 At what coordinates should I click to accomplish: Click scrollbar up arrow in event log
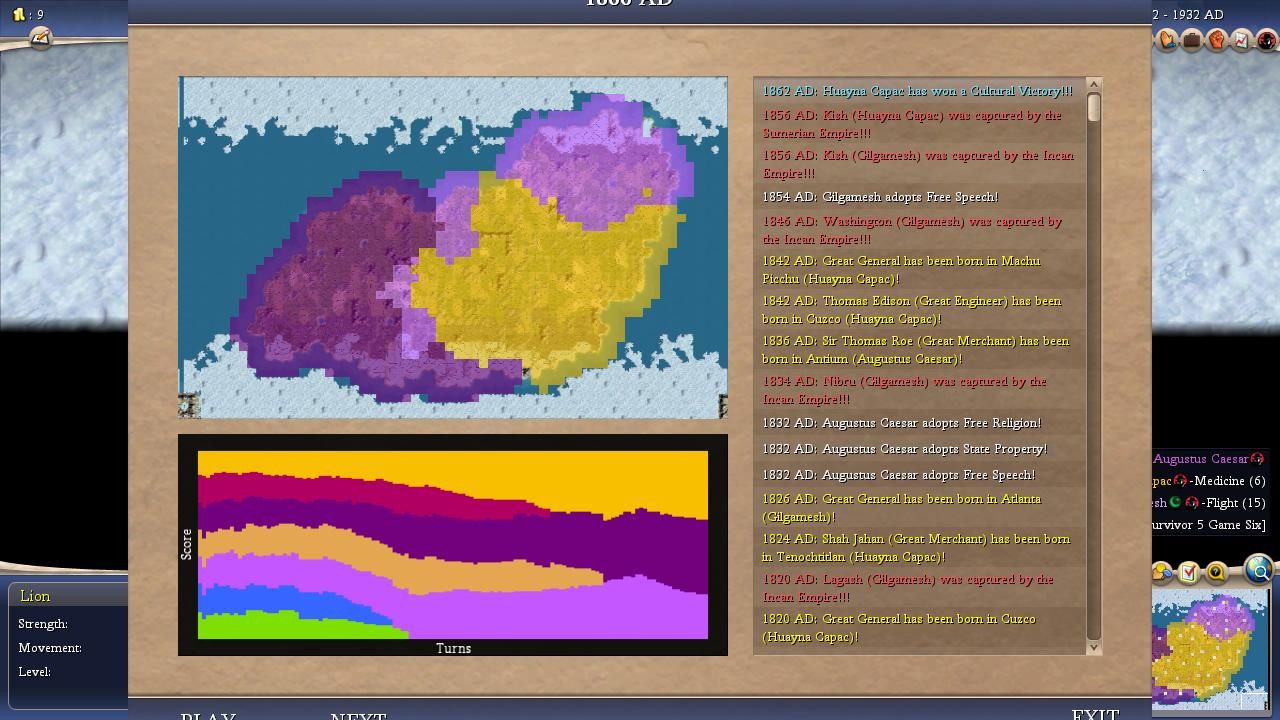click(1093, 85)
